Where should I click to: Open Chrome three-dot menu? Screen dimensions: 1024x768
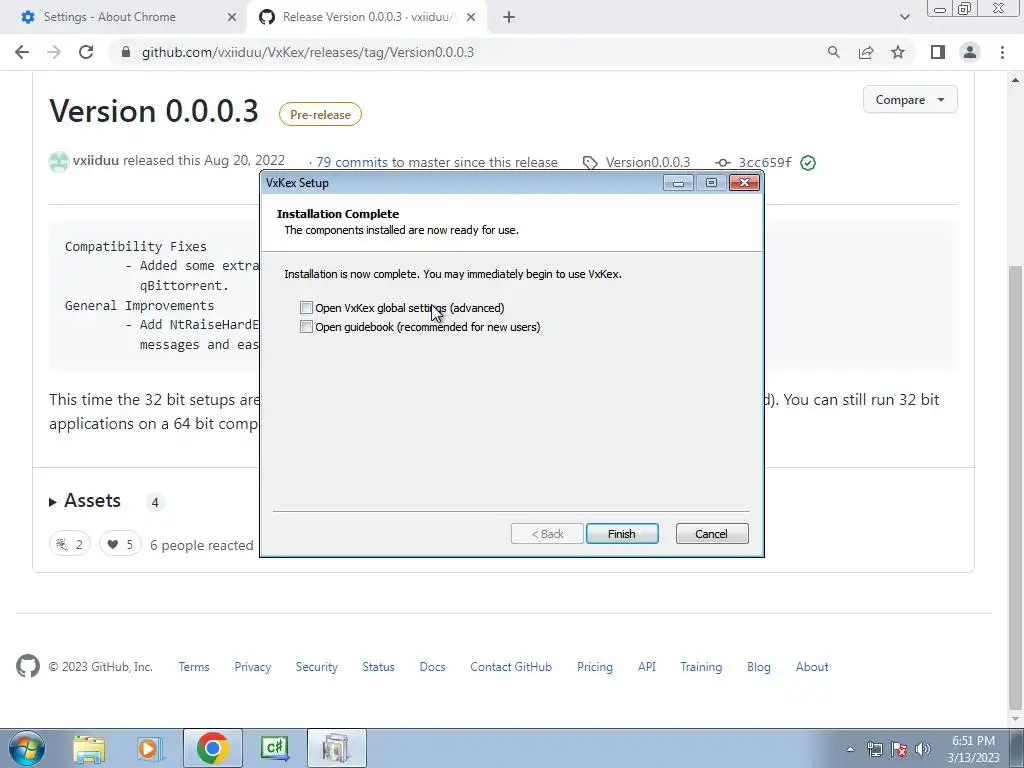pos(1002,52)
